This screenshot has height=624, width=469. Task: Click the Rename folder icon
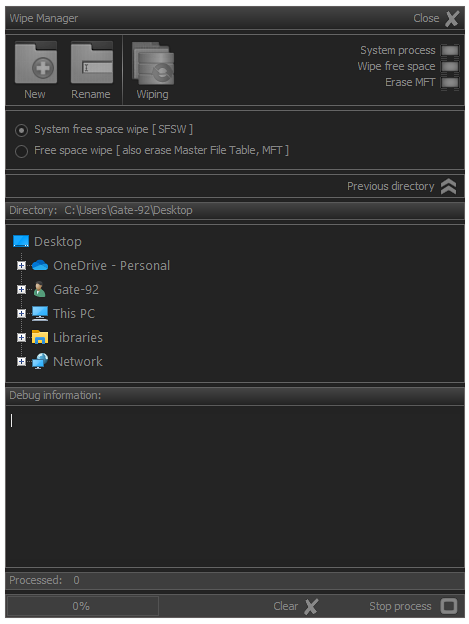[x=92, y=63]
